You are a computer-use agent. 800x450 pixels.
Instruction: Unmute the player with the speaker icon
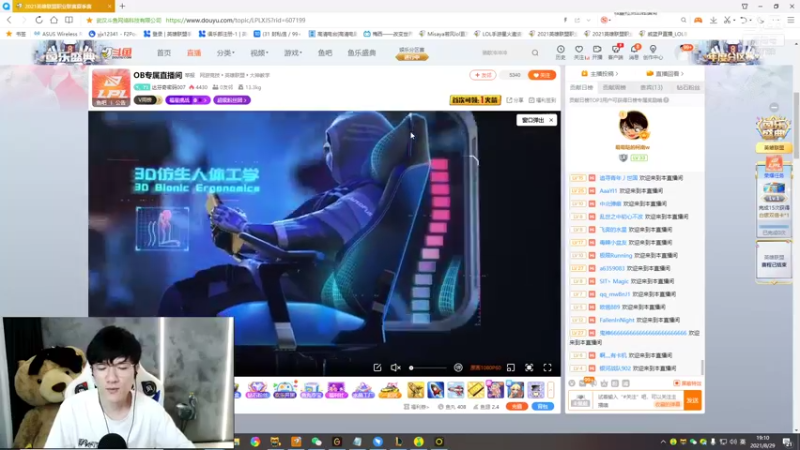pos(395,367)
